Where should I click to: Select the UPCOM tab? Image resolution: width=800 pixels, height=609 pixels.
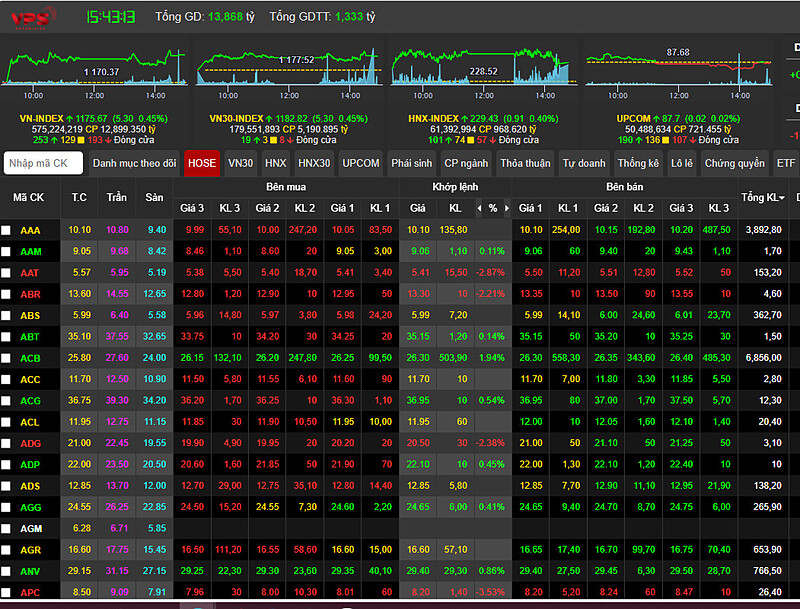pos(361,163)
